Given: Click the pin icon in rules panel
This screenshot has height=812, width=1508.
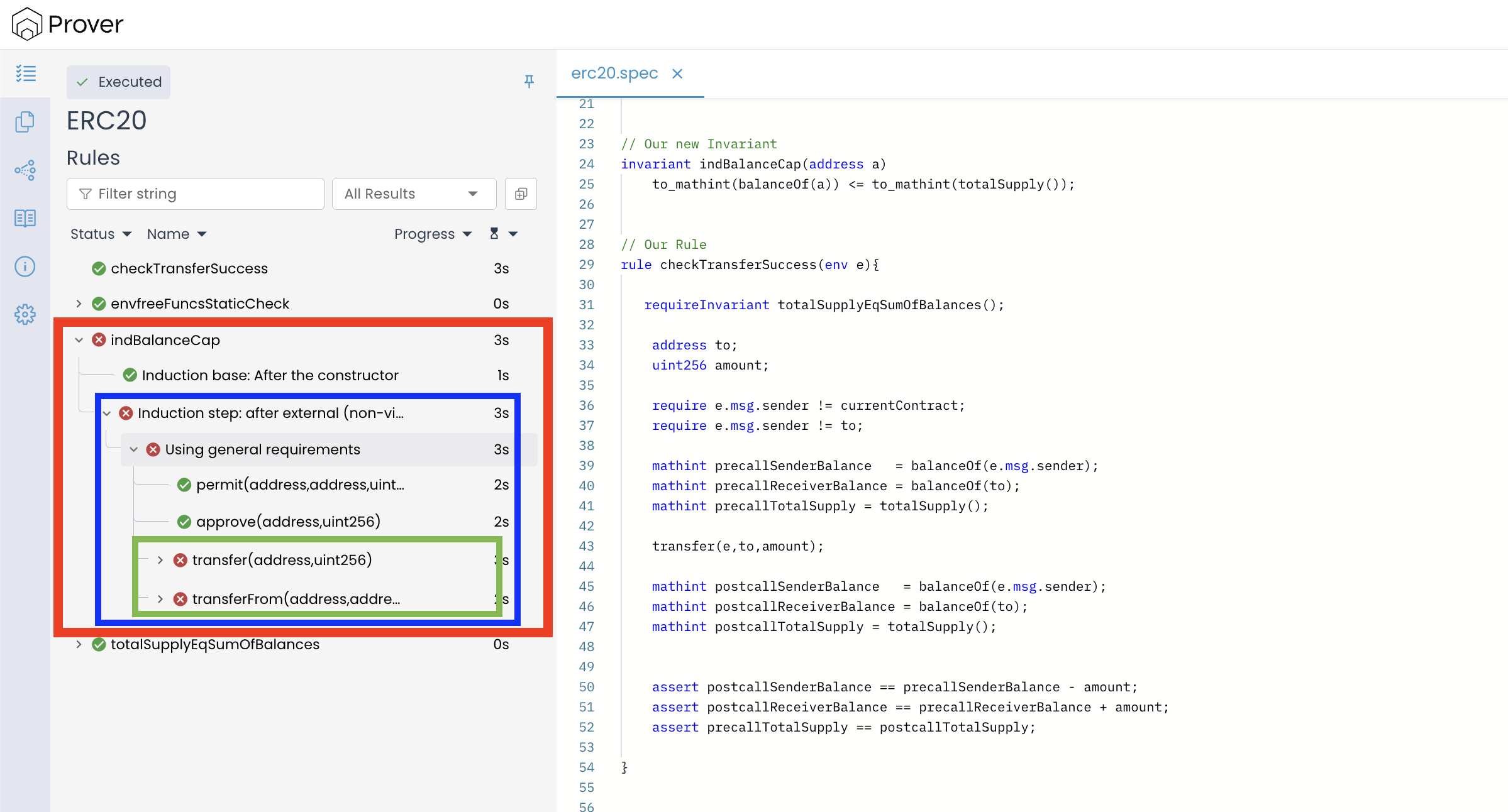Looking at the screenshot, I should pos(529,81).
